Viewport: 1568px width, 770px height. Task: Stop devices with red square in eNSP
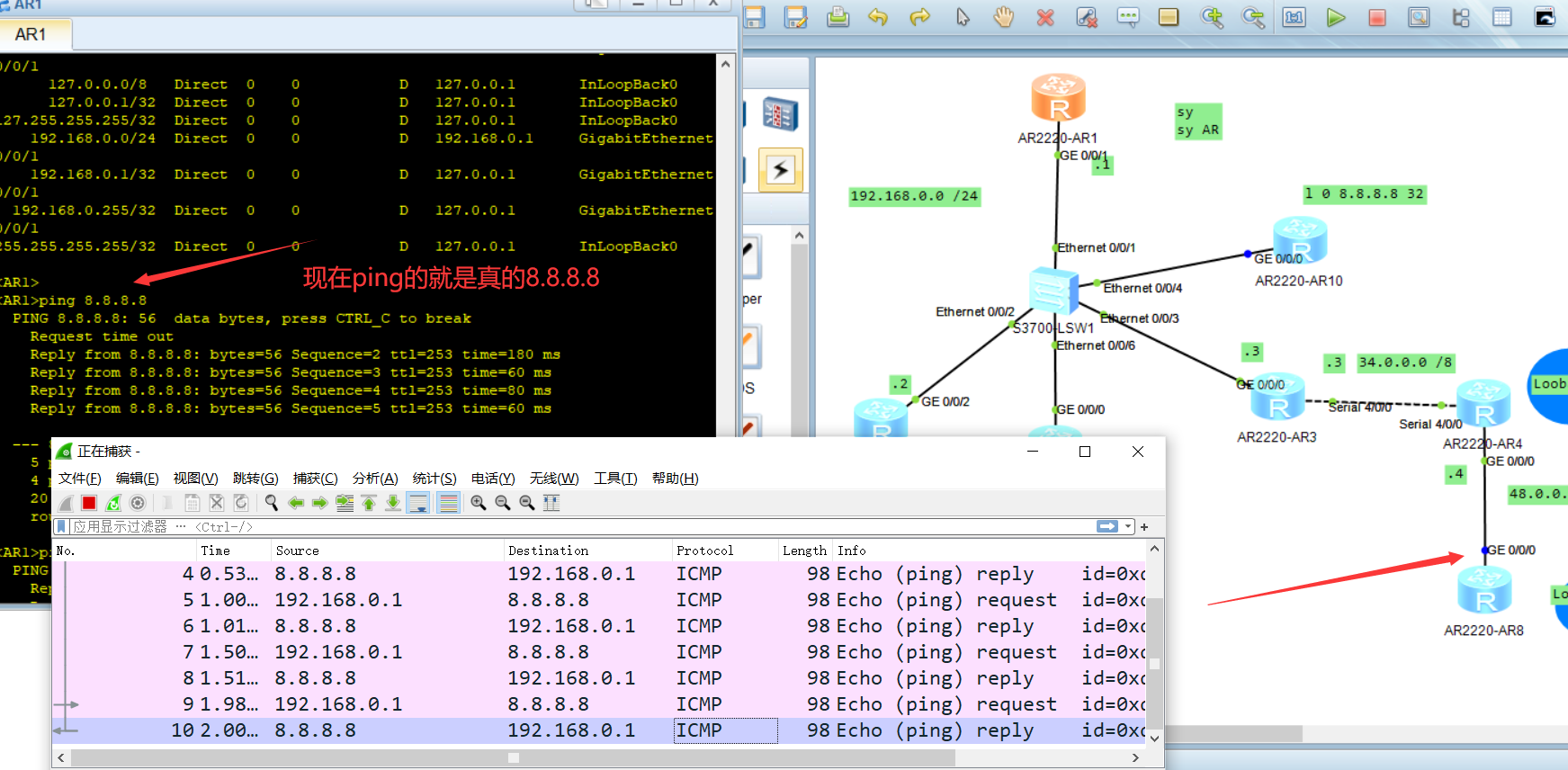1377,16
